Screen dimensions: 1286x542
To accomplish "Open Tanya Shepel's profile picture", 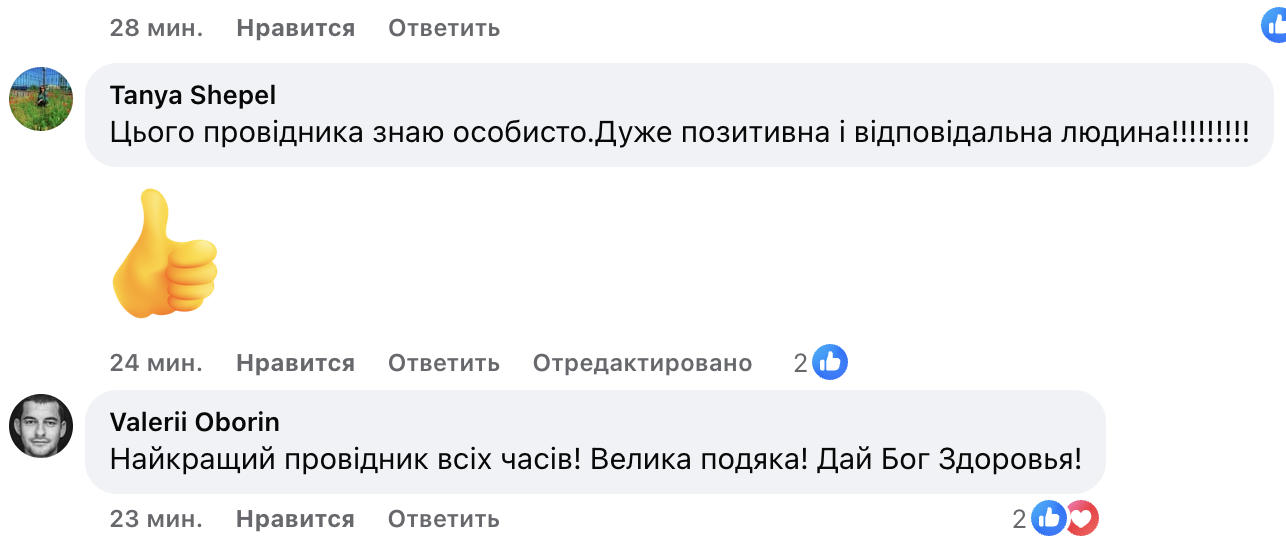I will 41,99.
